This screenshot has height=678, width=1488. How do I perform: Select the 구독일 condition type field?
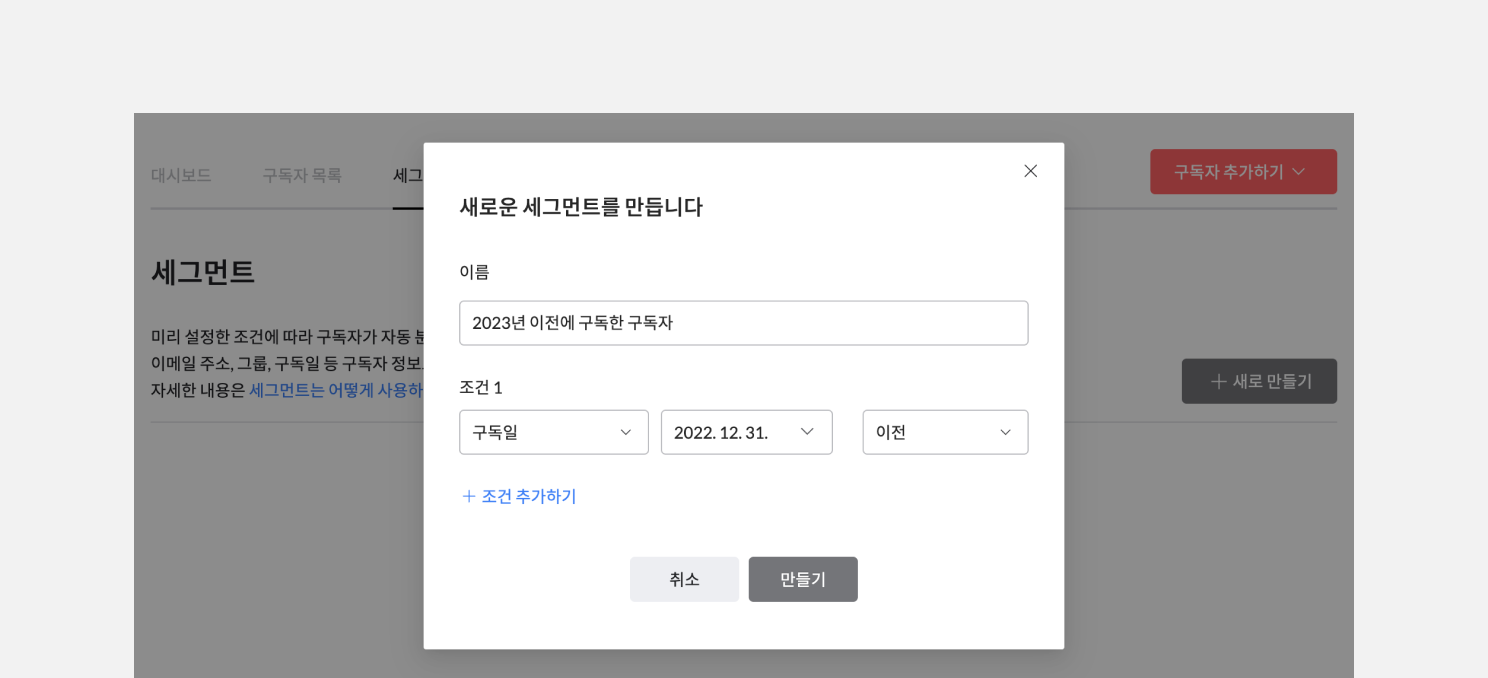coord(553,432)
